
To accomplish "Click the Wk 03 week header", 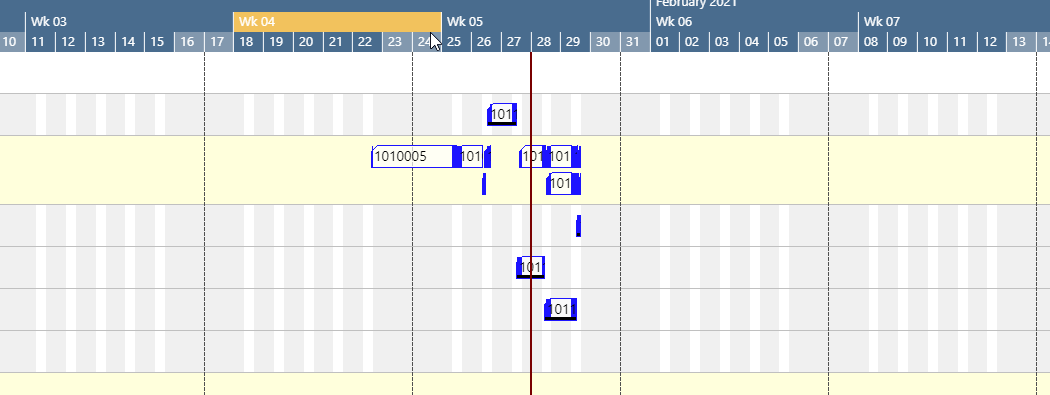I will click(129, 21).
